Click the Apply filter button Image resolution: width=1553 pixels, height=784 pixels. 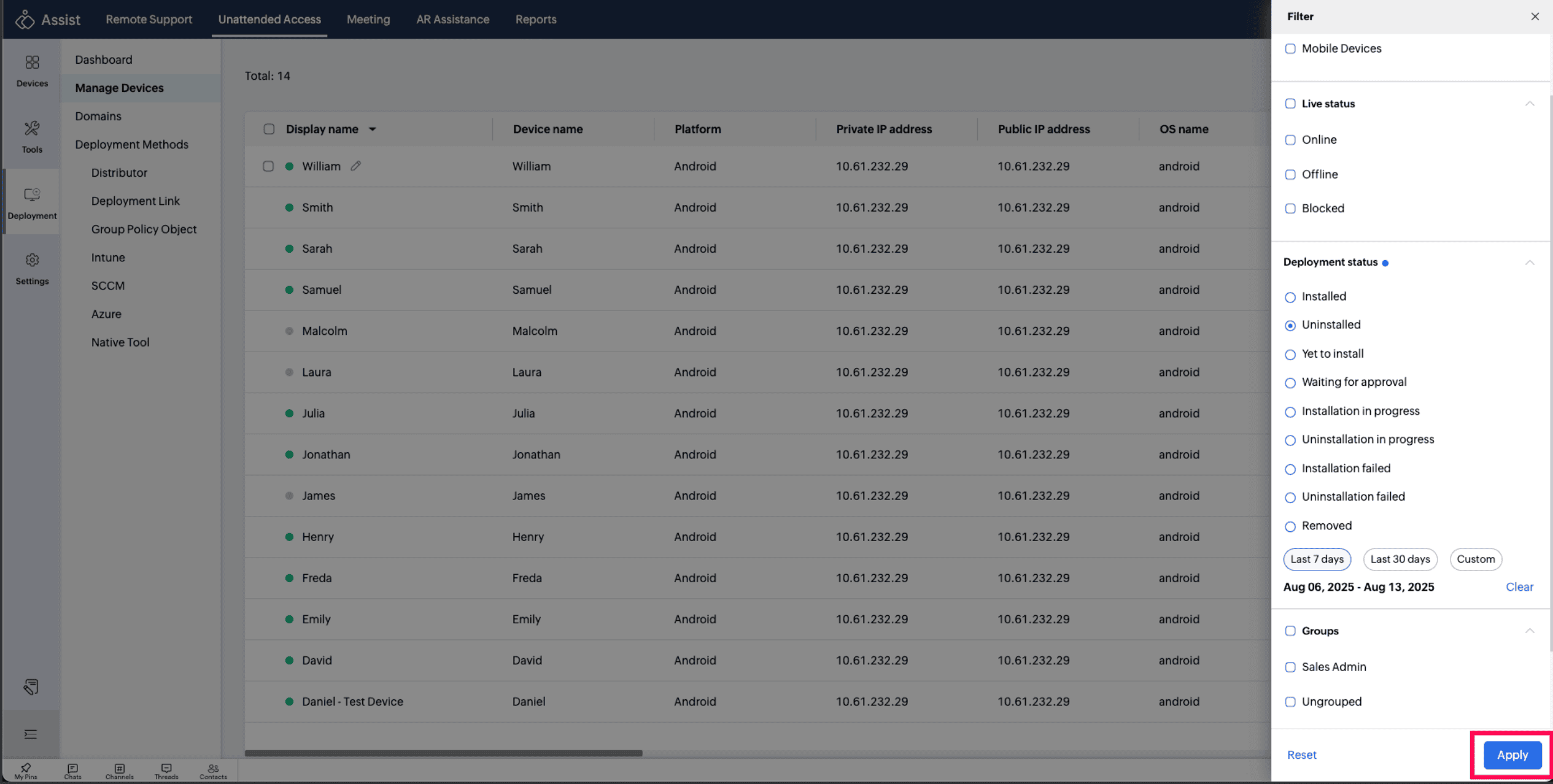[1512, 755]
